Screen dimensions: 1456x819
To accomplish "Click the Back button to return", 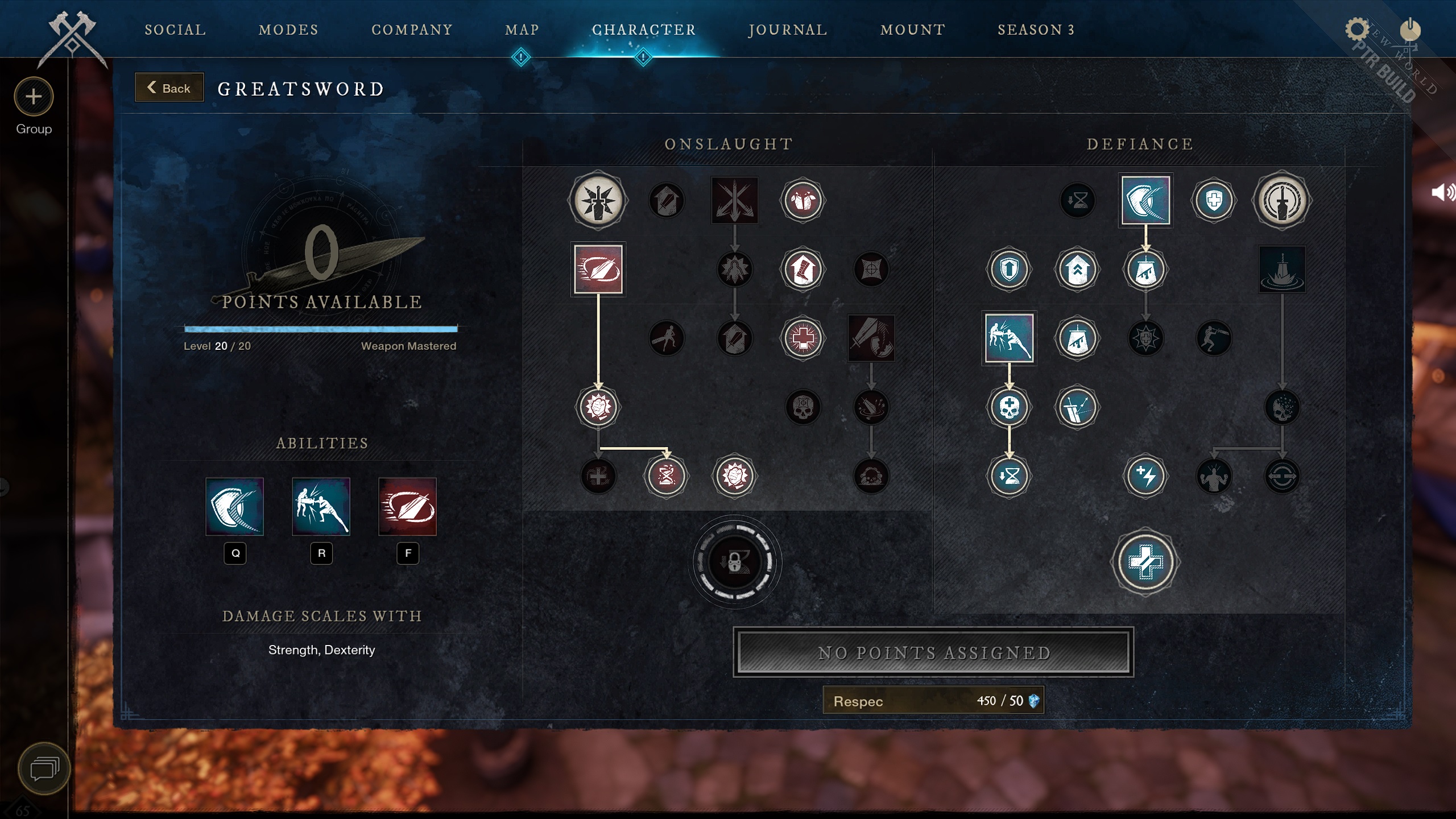I will pyautogui.click(x=167, y=88).
